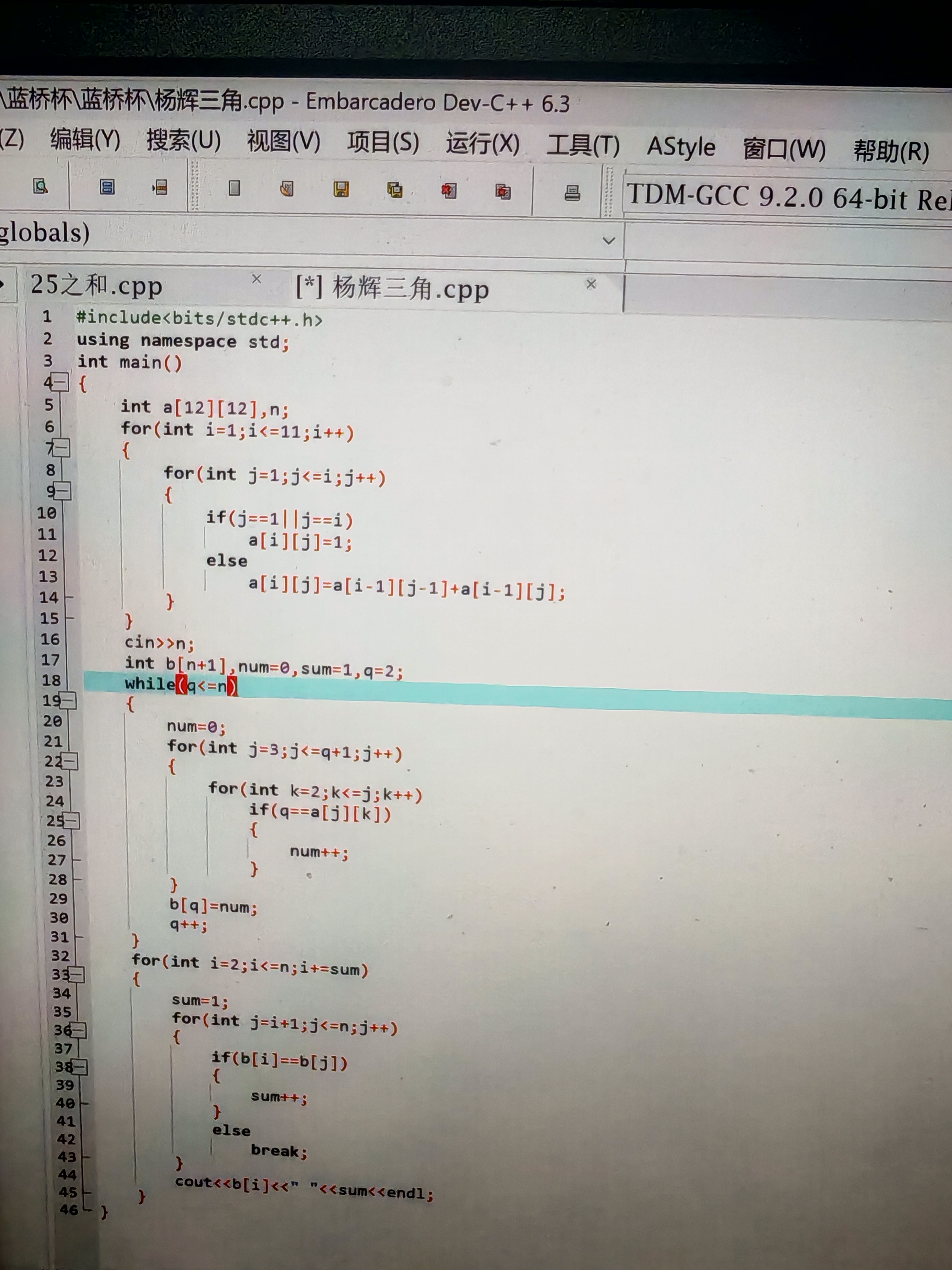The height and width of the screenshot is (1270, 952).
Task: Collapse the main function fold at line 4
Action: point(60,382)
